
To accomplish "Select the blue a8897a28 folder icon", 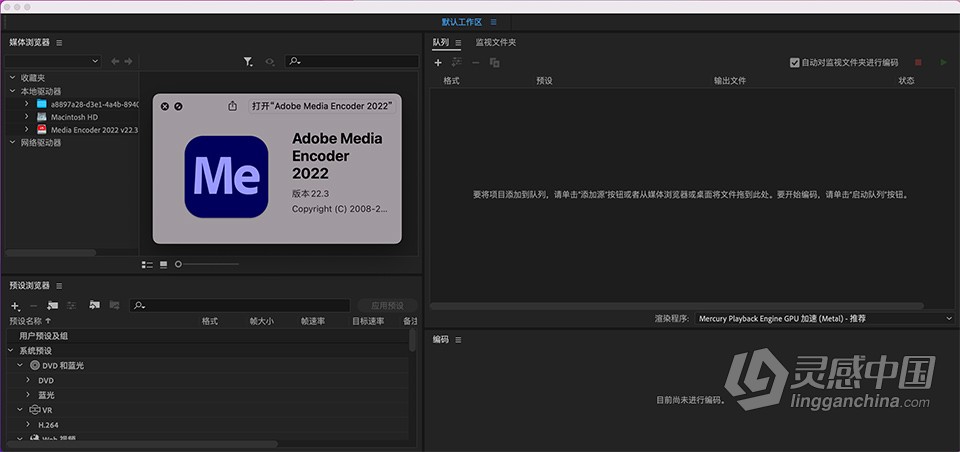I will click(42, 104).
